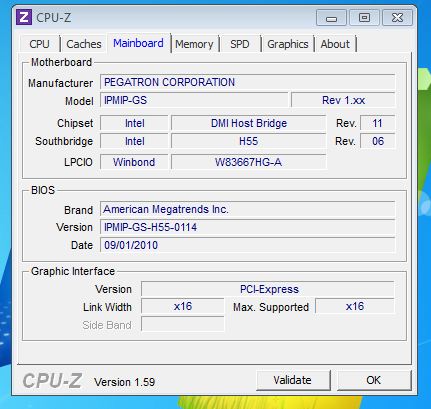The width and height of the screenshot is (431, 409).
Task: Show the Graphics tab
Action: [x=288, y=44]
